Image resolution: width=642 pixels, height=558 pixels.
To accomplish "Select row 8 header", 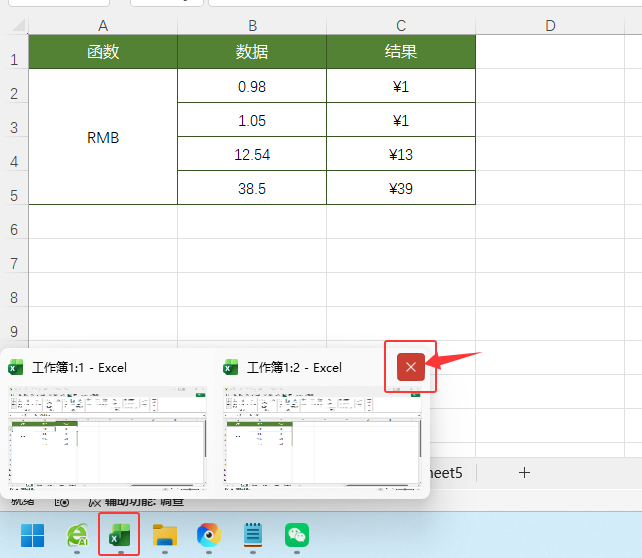I will tap(14, 290).
